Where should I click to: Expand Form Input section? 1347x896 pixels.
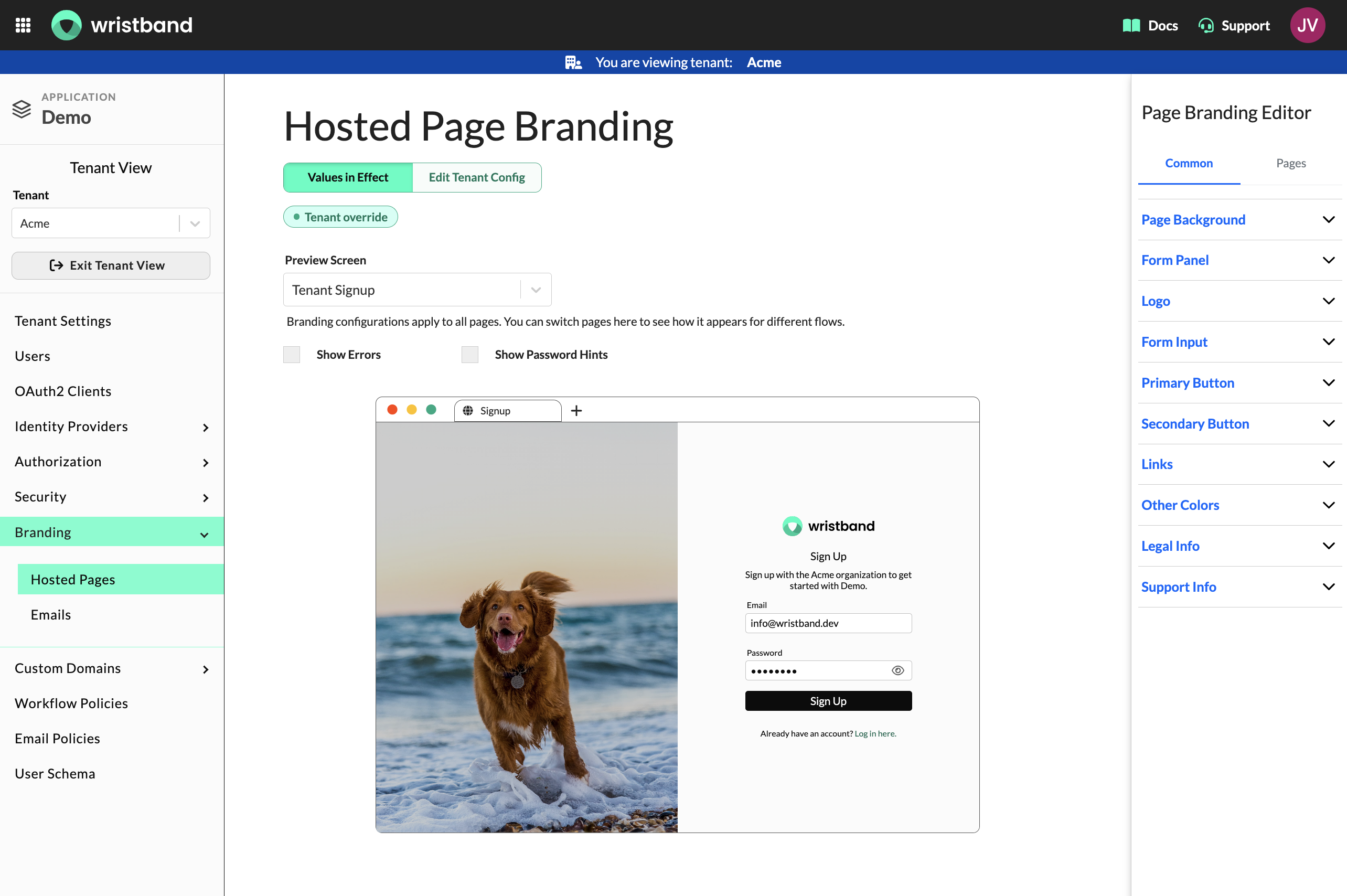(x=1239, y=342)
